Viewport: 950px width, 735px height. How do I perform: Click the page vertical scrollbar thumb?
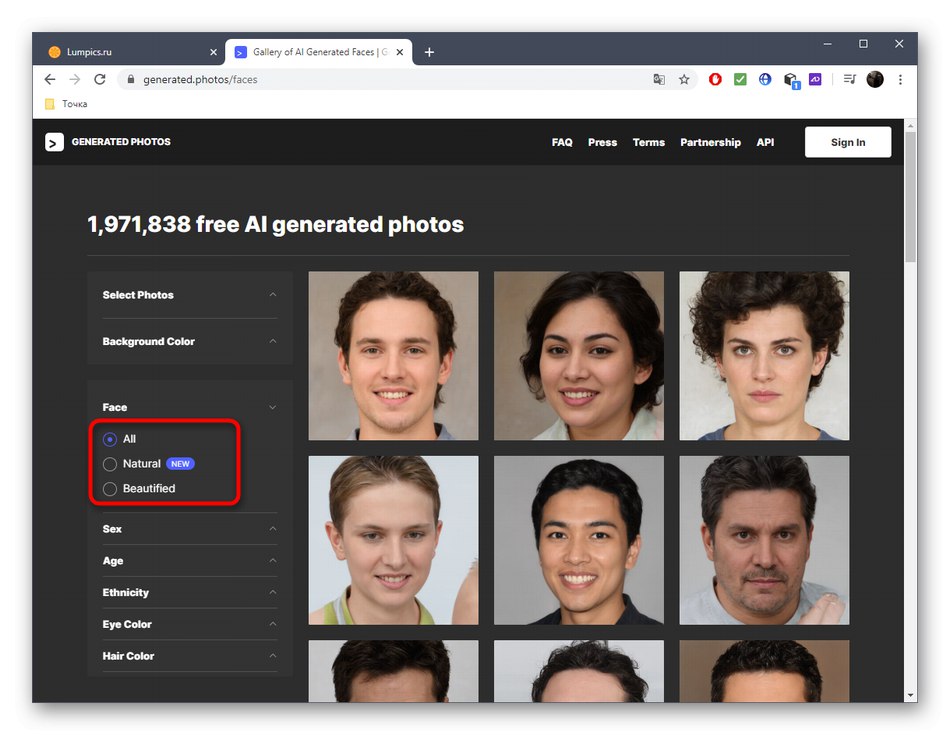point(910,197)
